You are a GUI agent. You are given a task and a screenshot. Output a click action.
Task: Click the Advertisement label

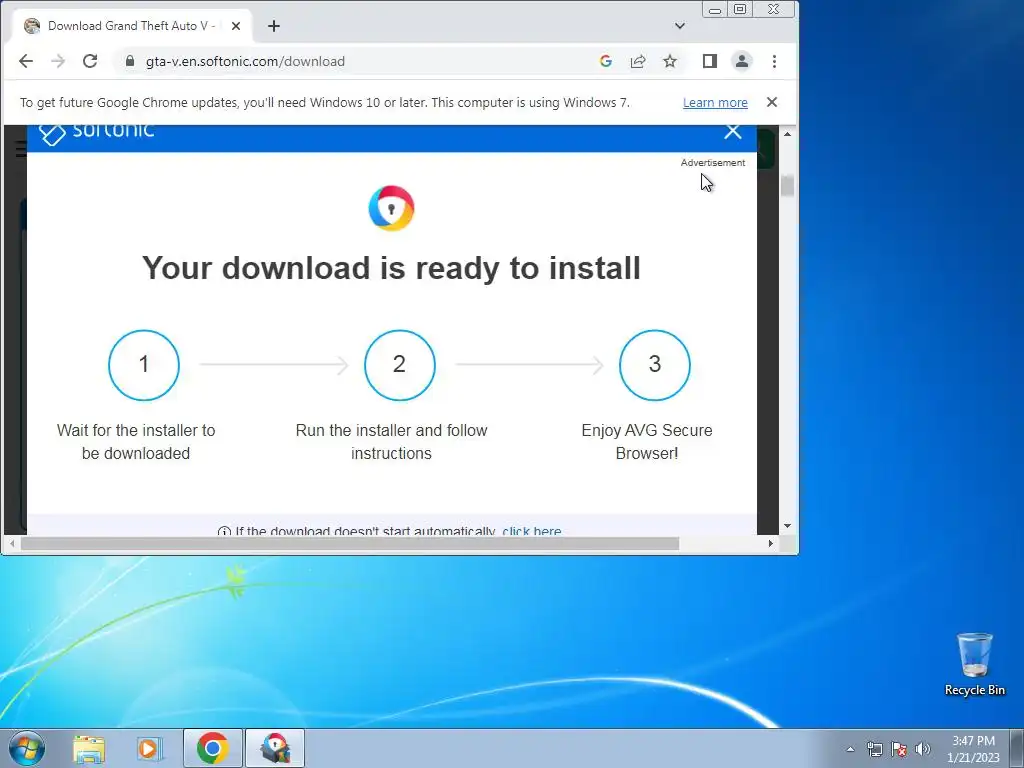712,163
